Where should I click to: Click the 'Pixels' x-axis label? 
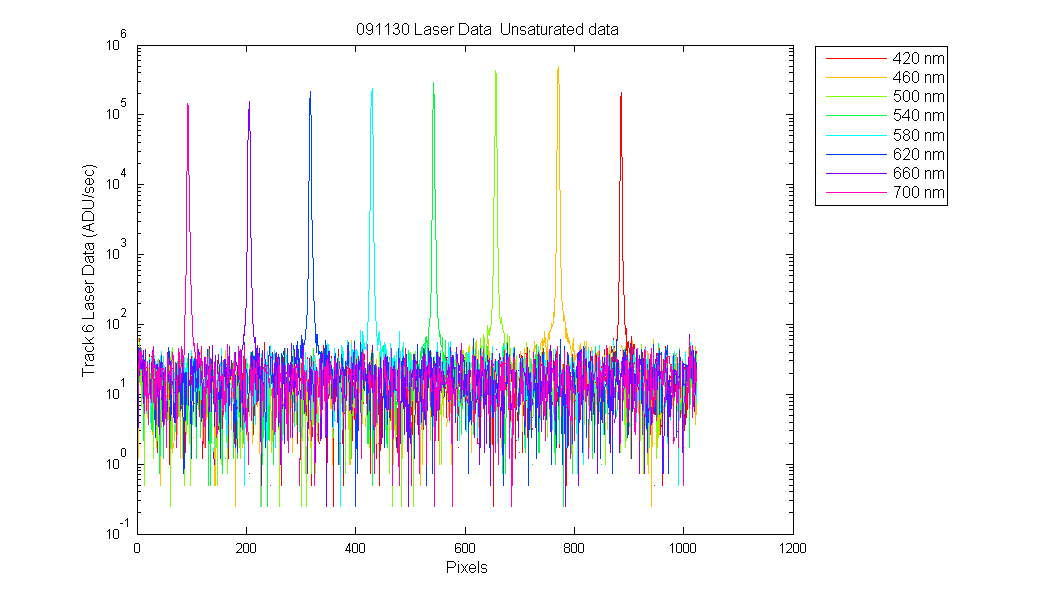pyautogui.click(x=467, y=568)
